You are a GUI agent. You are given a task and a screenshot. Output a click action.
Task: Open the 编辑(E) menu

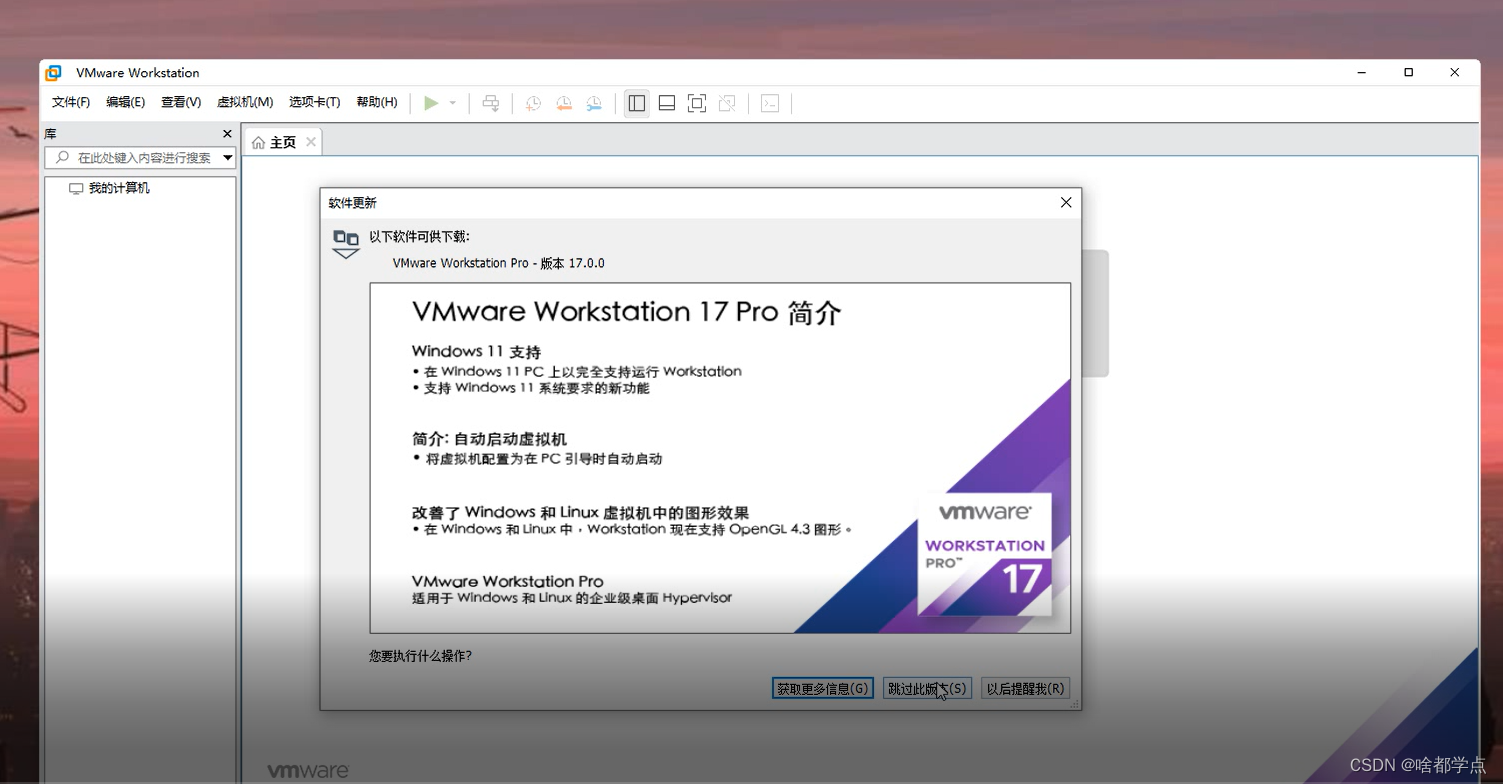(x=125, y=102)
